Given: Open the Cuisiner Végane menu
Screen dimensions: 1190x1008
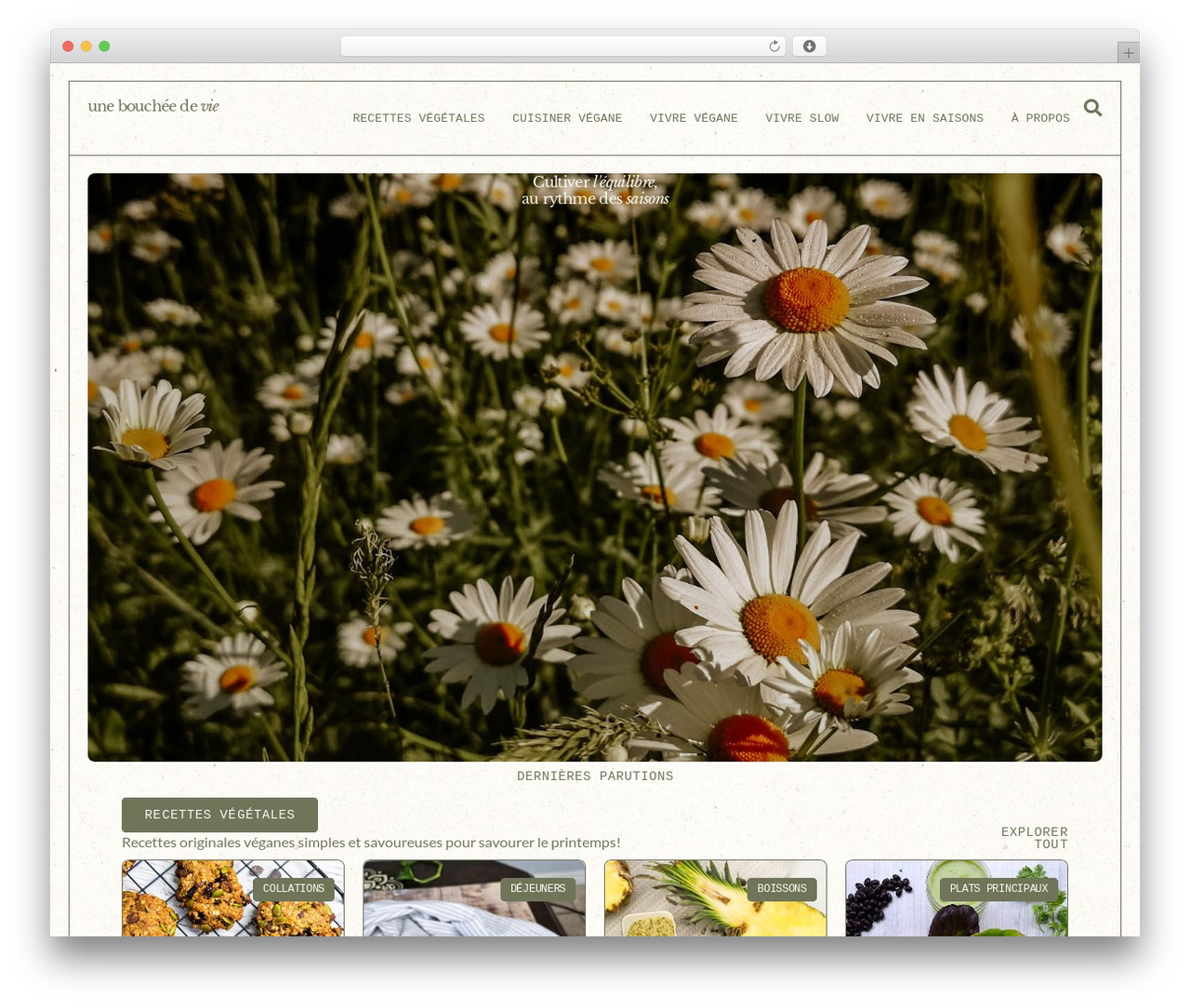Looking at the screenshot, I should tap(567, 118).
